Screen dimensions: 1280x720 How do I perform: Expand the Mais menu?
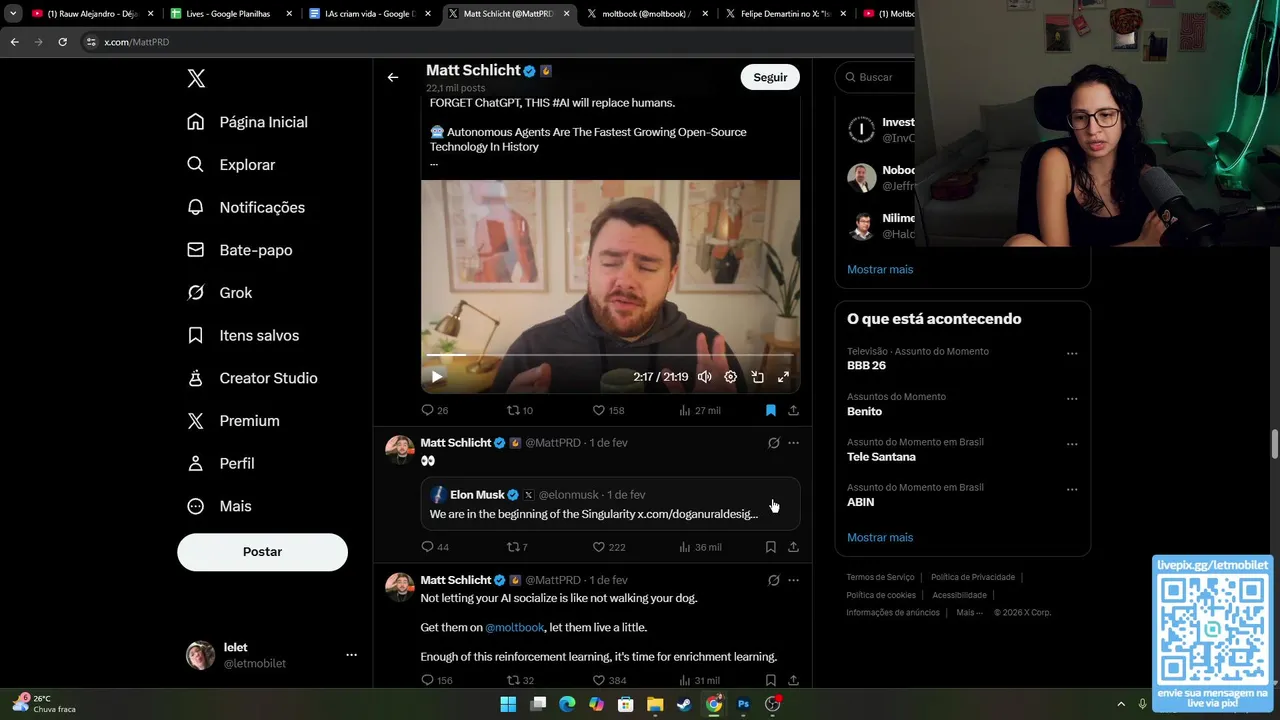[x=220, y=506]
